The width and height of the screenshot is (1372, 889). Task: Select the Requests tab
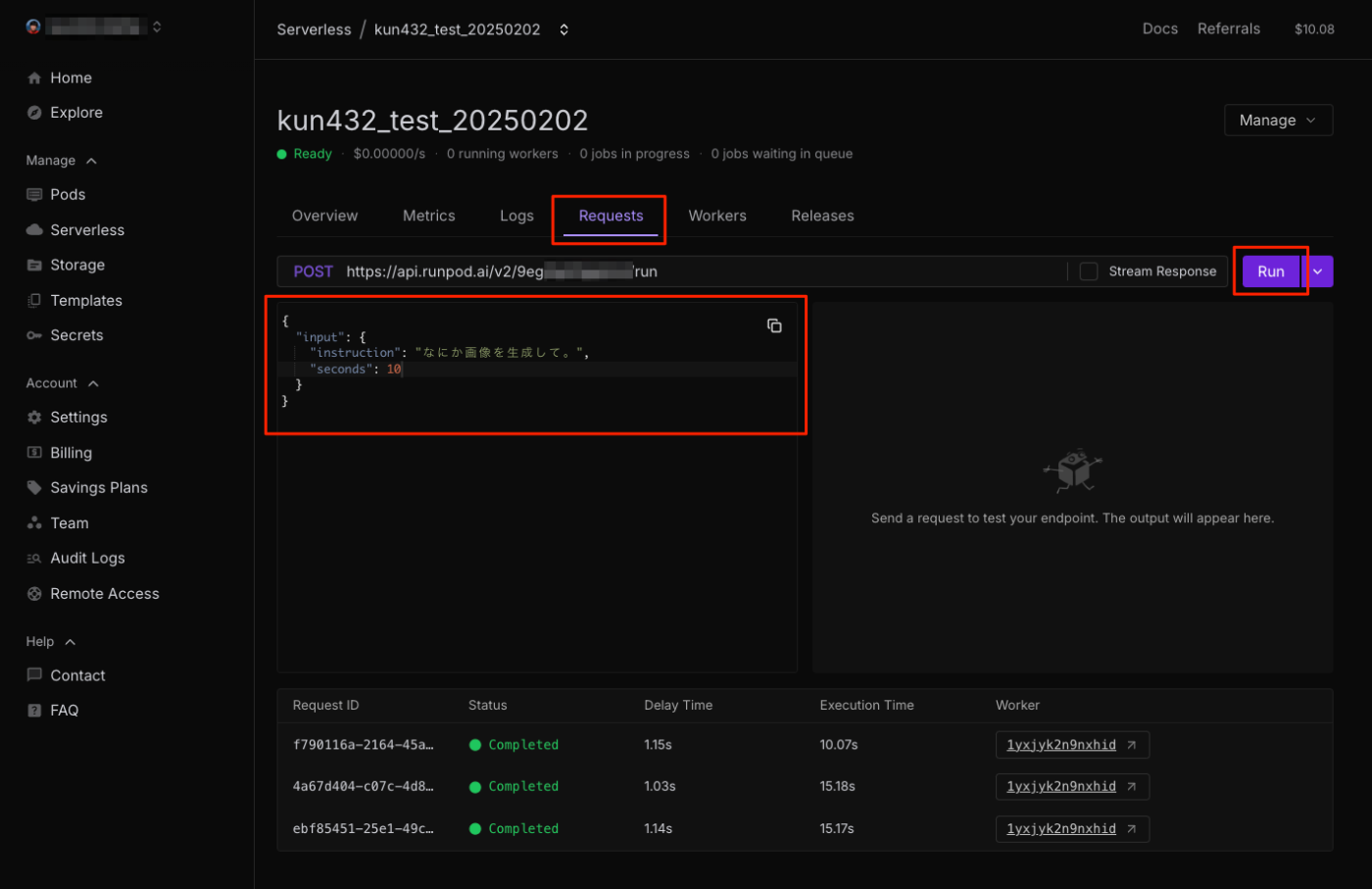pos(611,216)
